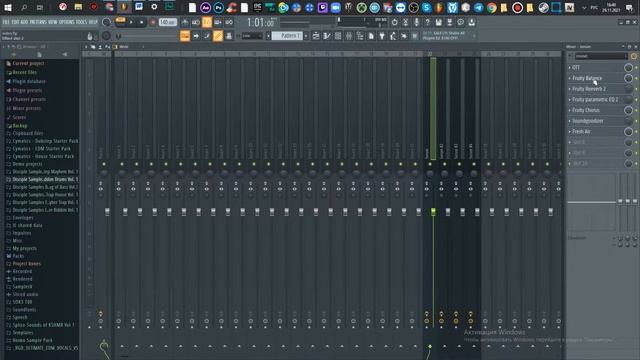Open the ADD menu
Screen dimensions: 640x360
pos(24,22)
